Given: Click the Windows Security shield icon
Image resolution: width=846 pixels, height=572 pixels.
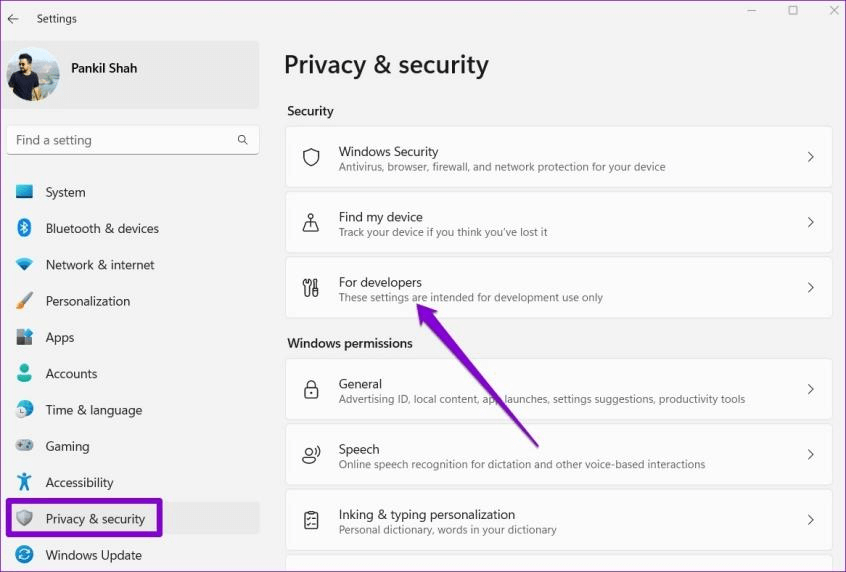Looking at the screenshot, I should tap(311, 158).
